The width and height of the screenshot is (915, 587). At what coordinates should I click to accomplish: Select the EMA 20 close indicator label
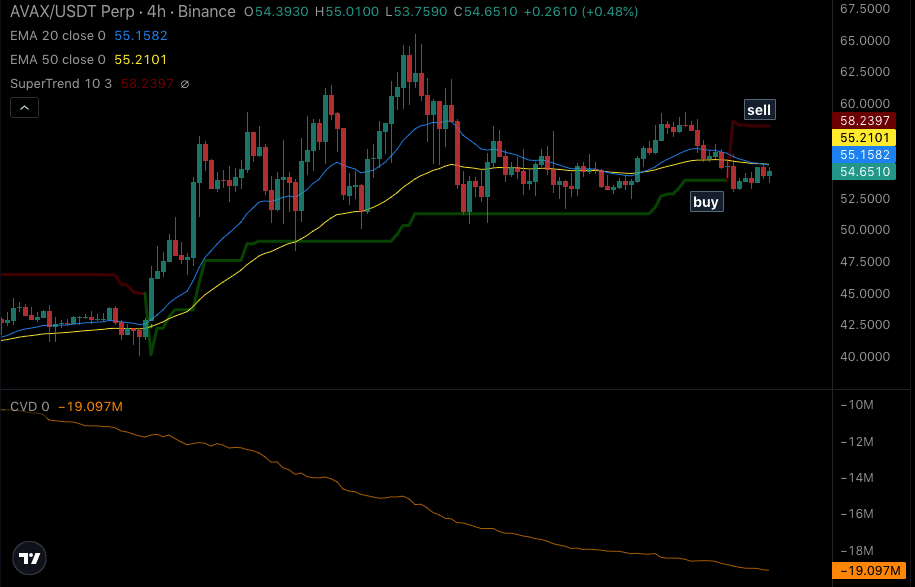[x=58, y=36]
